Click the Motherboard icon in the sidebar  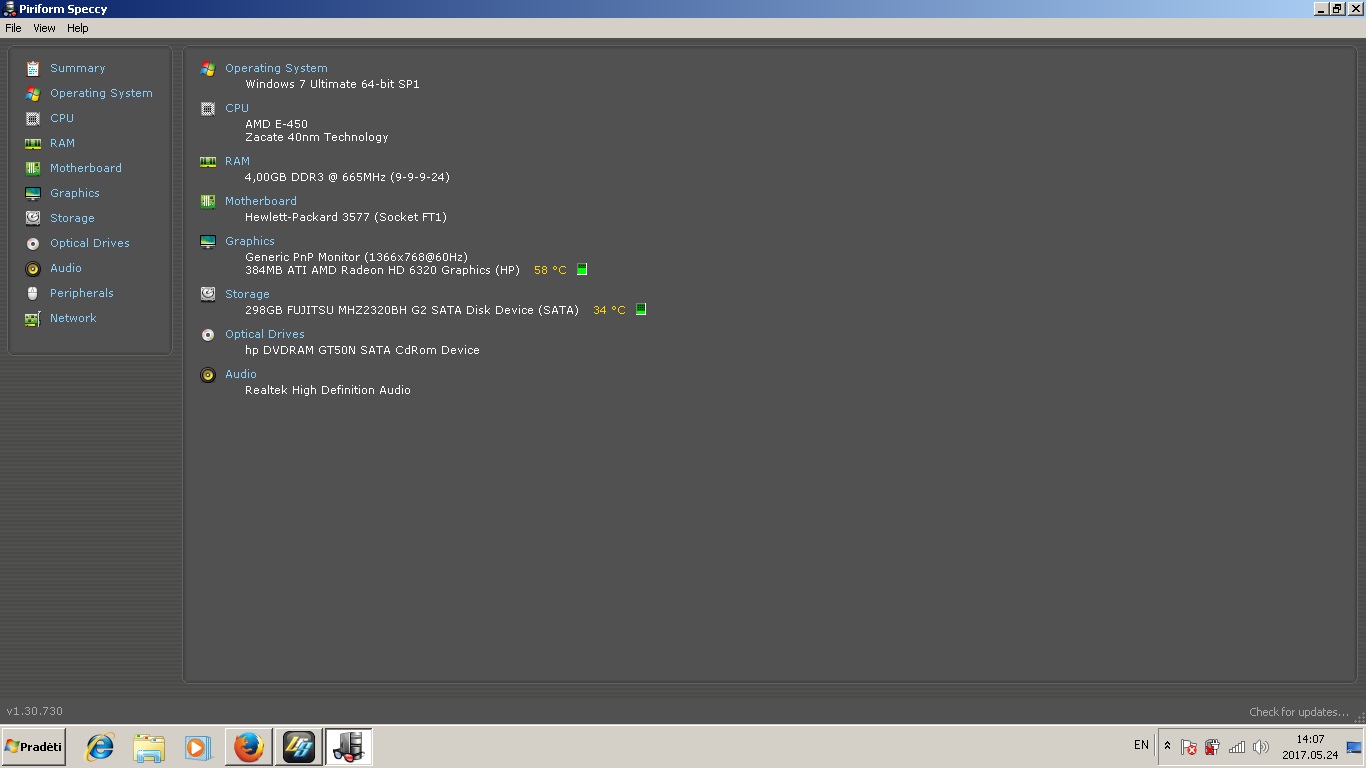(33, 168)
